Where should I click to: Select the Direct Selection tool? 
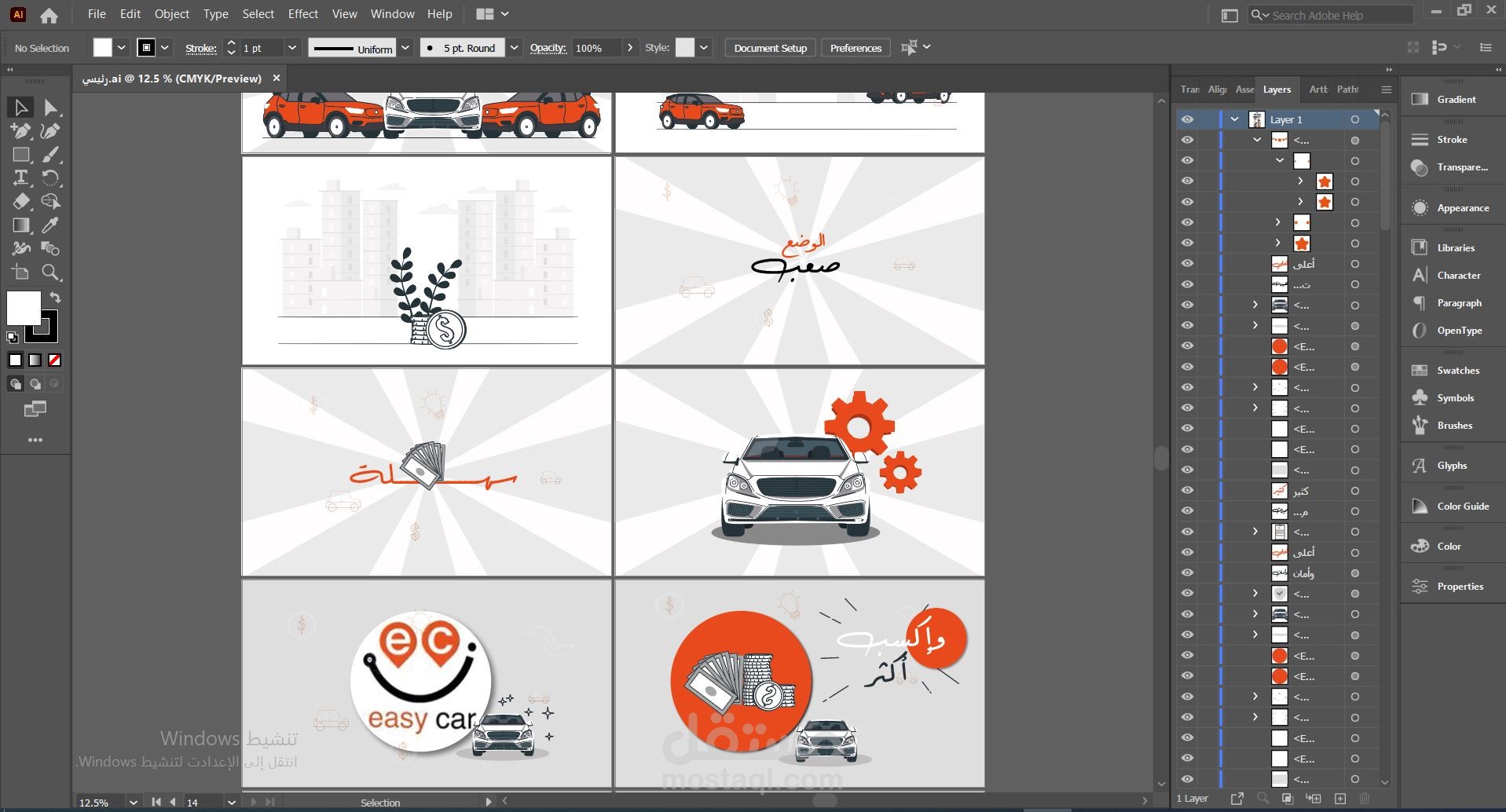(x=51, y=107)
